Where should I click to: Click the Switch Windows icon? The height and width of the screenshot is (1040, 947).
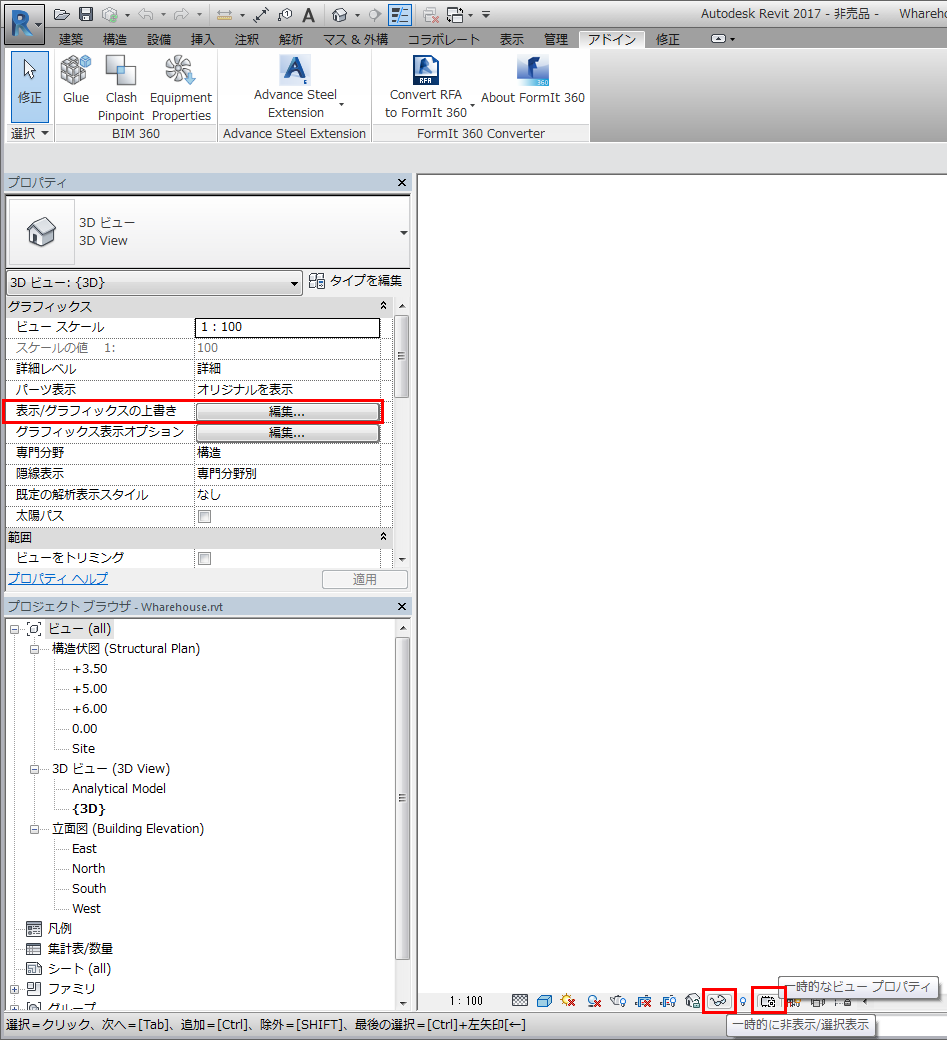456,14
